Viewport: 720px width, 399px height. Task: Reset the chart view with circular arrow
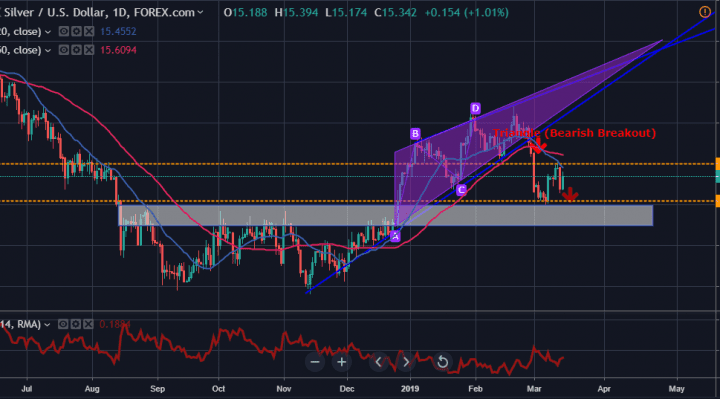pos(442,362)
